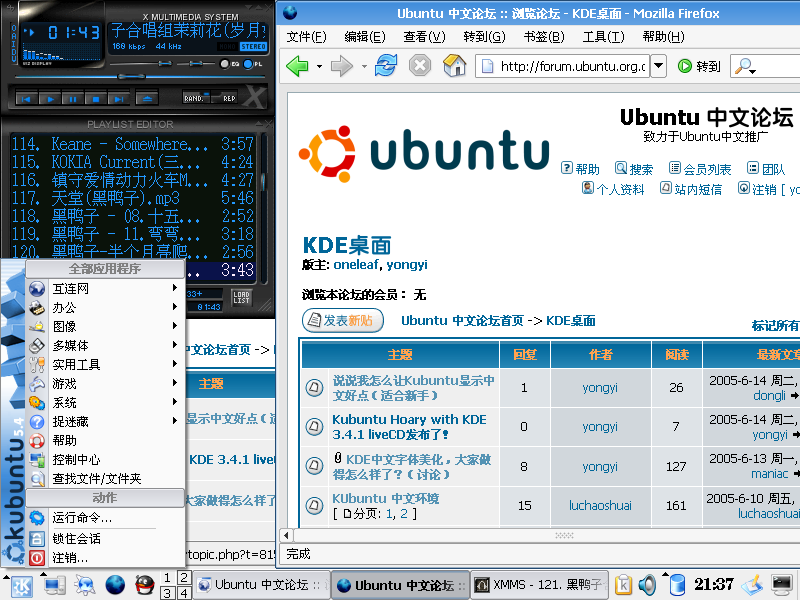
Task: Click the green 转到 Go button
Action: click(x=698, y=66)
